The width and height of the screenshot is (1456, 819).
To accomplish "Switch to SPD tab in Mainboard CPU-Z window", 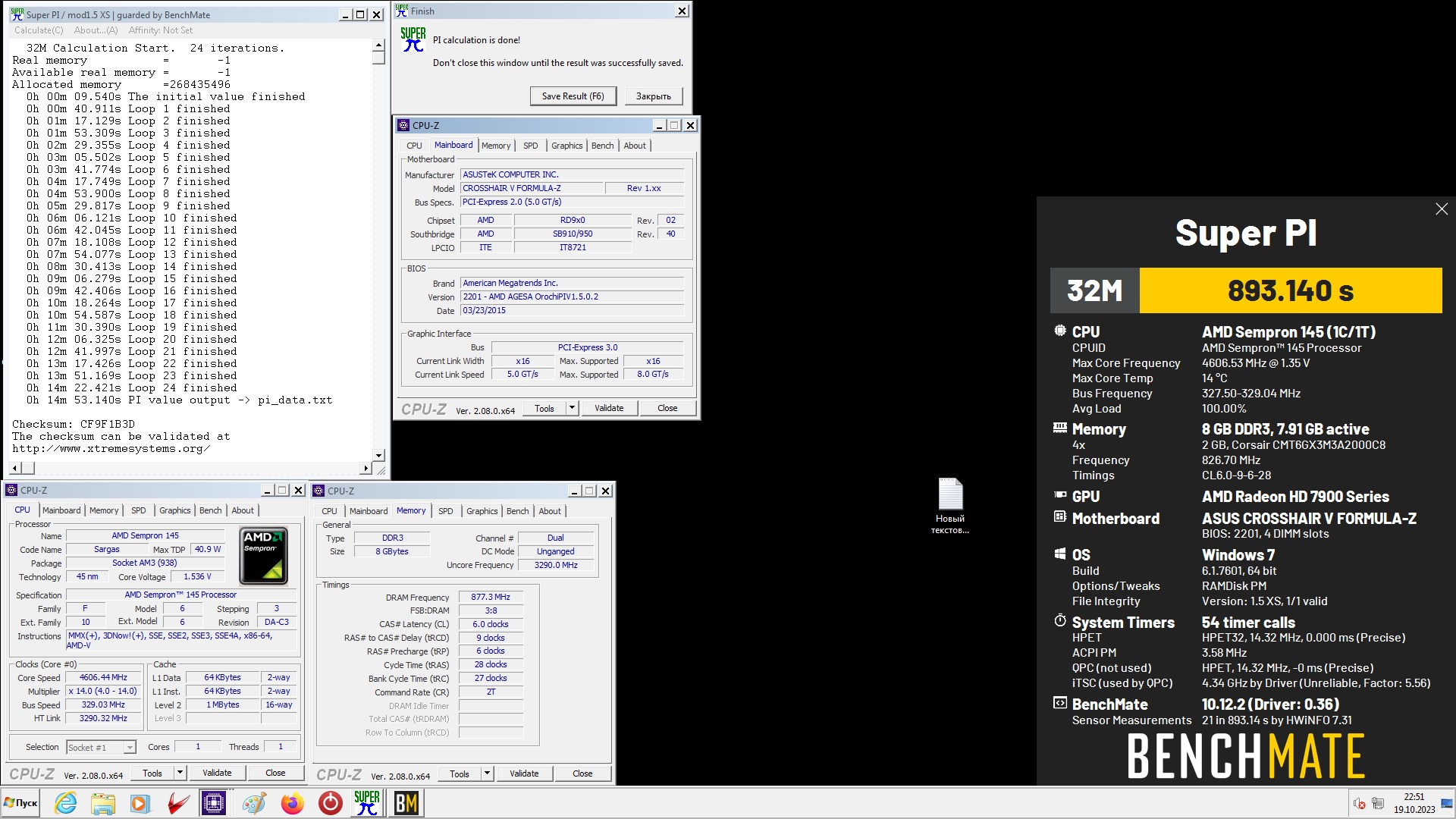I will click(530, 146).
